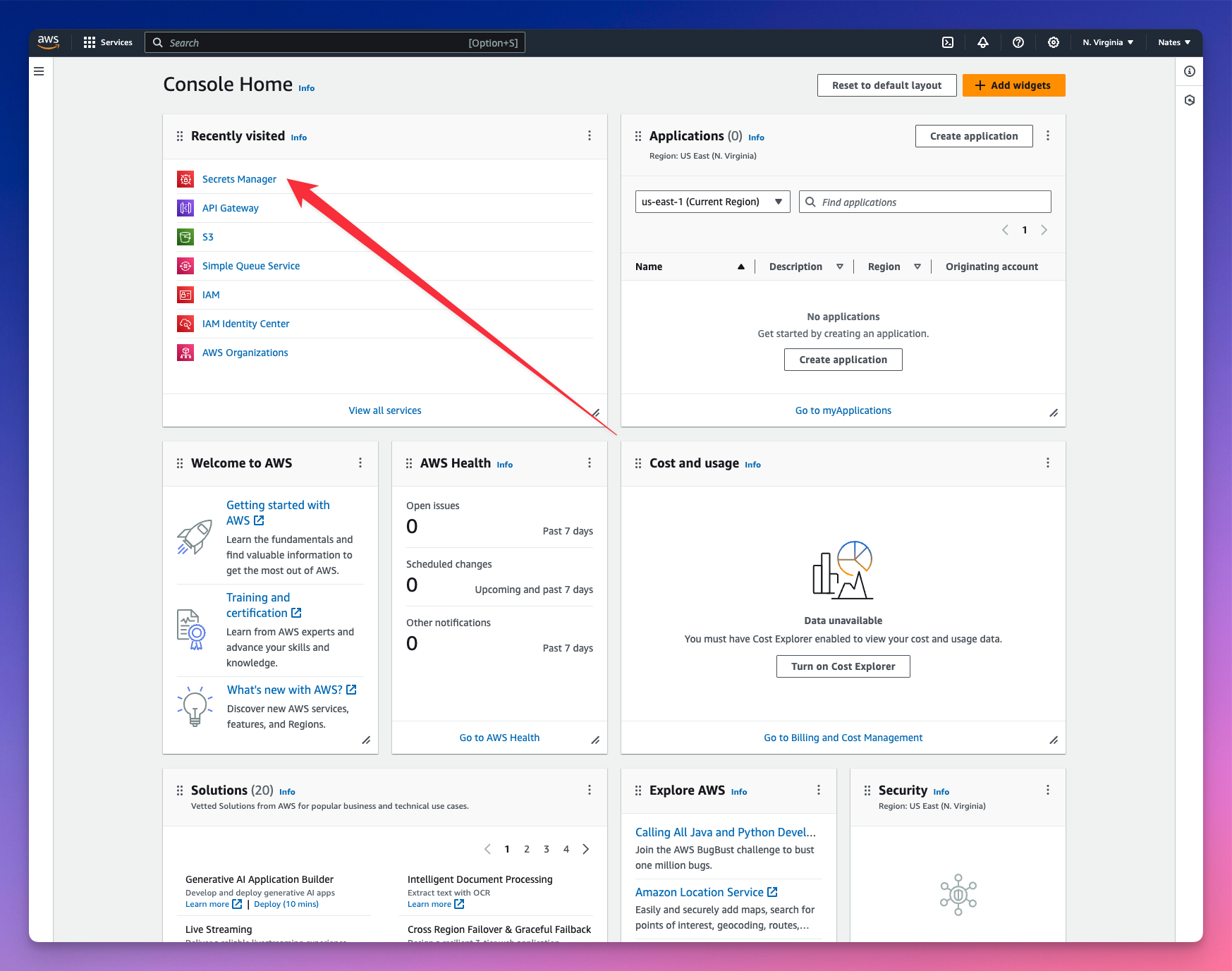Go to previous applications page
This screenshot has height=971, width=1232.
click(x=1005, y=230)
